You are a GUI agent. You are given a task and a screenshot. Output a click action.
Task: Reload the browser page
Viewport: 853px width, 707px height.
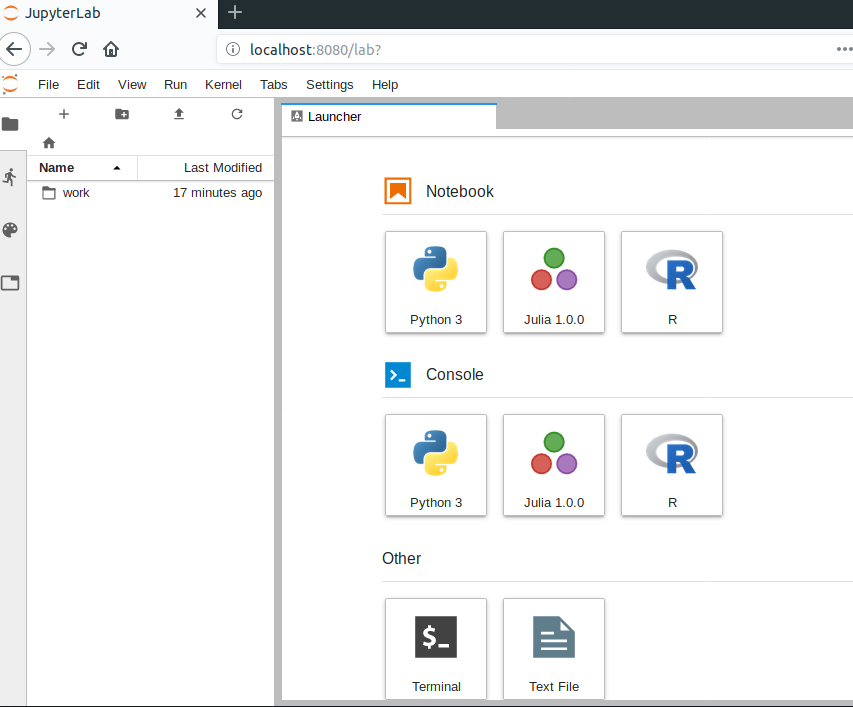click(x=79, y=49)
